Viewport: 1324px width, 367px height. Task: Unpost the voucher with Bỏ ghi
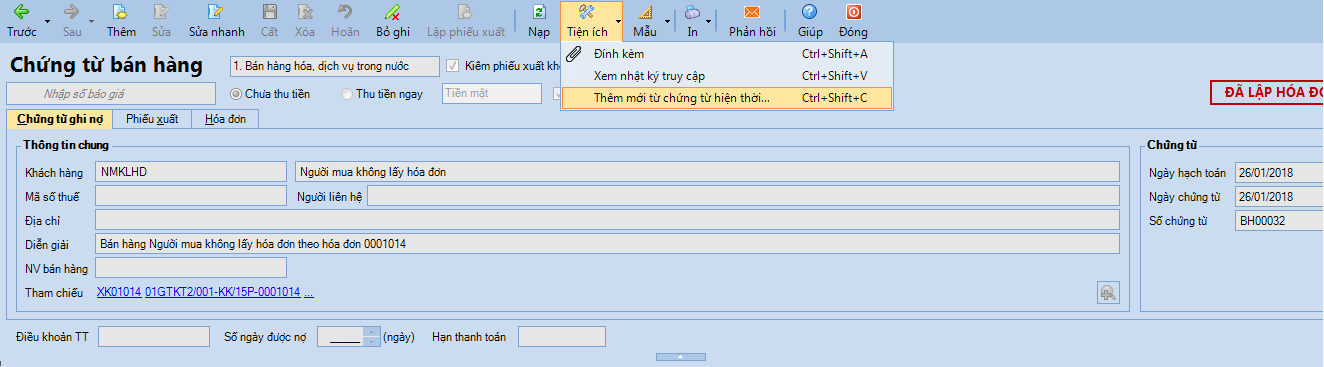pyautogui.click(x=393, y=20)
